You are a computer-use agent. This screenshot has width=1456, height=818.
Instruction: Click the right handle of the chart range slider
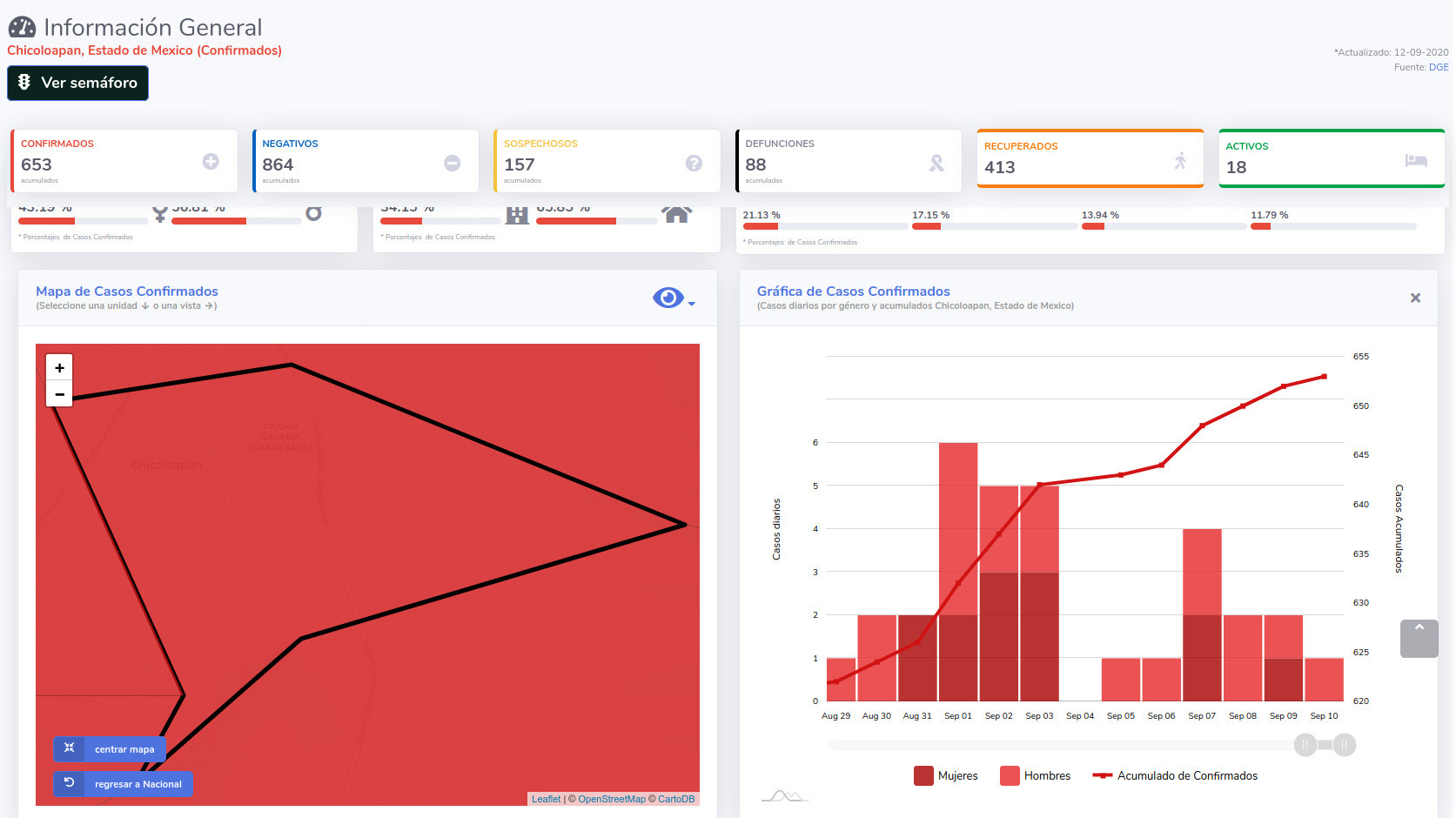pos(1345,745)
